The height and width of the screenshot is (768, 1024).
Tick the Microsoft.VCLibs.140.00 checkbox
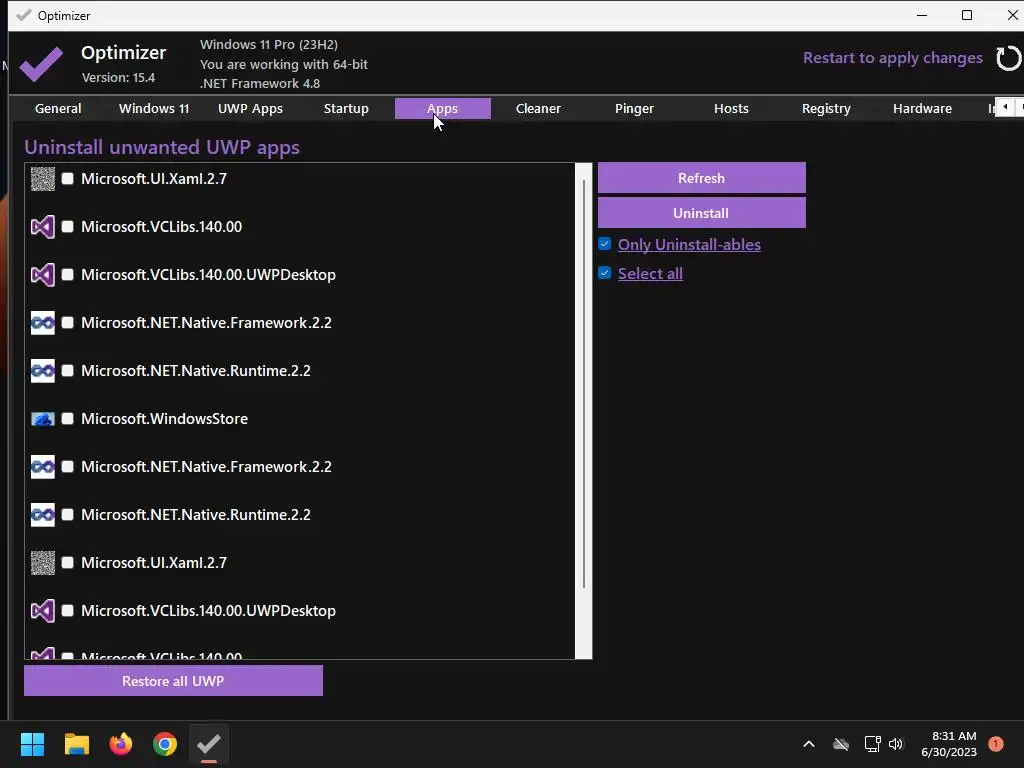coord(67,227)
